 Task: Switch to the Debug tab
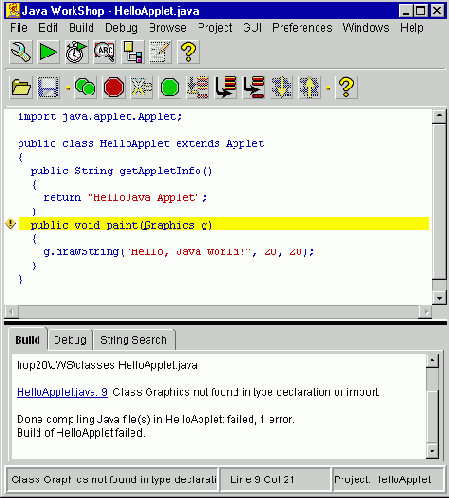point(70,340)
